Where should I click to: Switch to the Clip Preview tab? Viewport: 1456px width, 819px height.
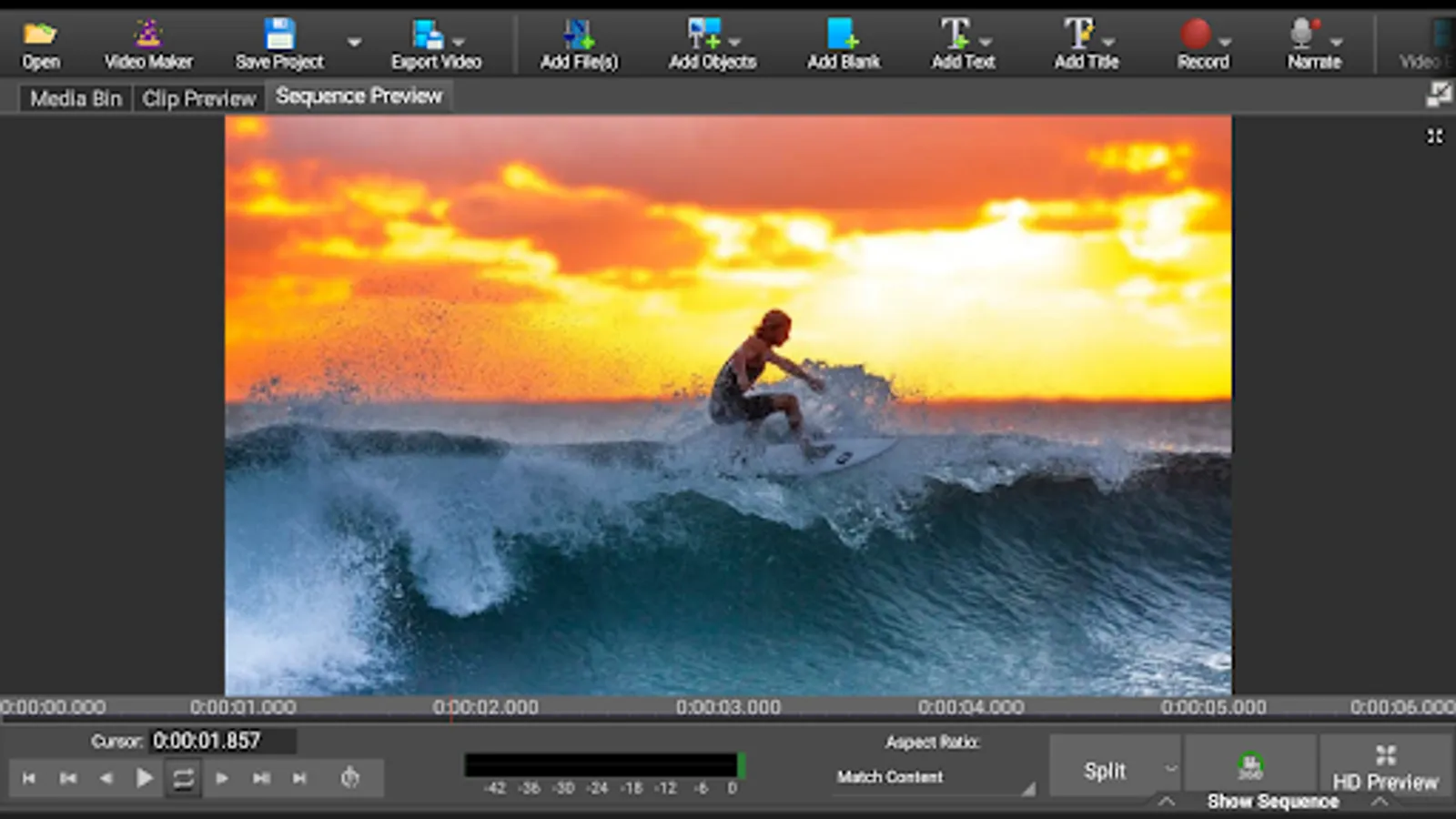pyautogui.click(x=198, y=98)
